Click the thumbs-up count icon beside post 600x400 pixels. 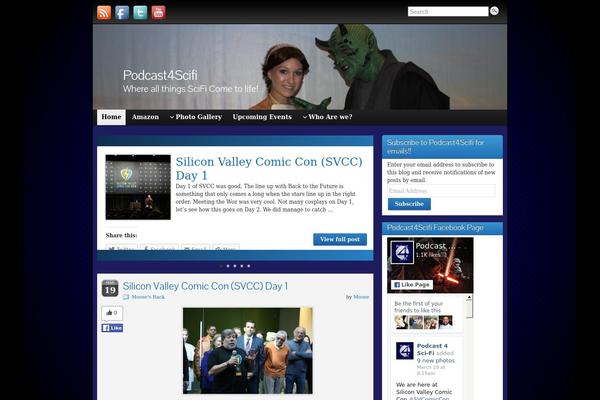112,313
